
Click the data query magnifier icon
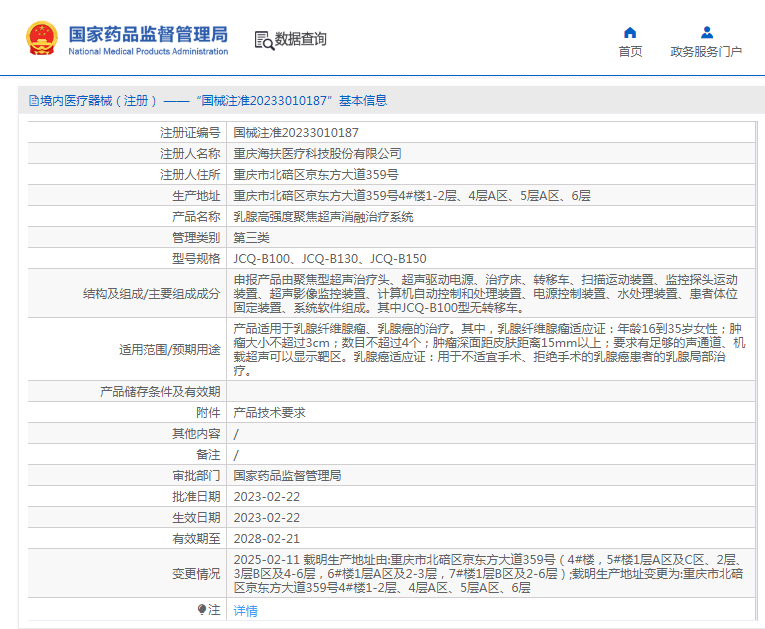coord(264,40)
